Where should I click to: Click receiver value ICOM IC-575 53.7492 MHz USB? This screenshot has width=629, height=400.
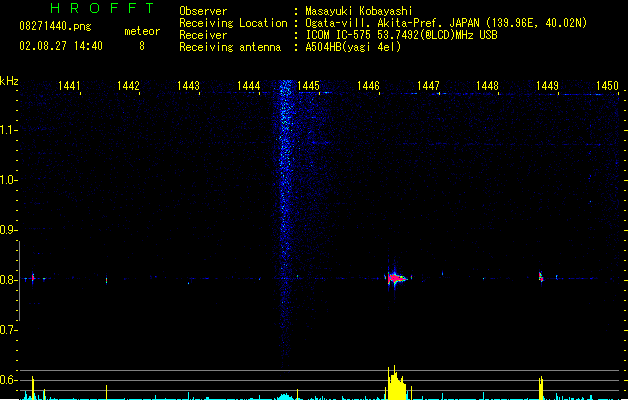(x=401, y=35)
